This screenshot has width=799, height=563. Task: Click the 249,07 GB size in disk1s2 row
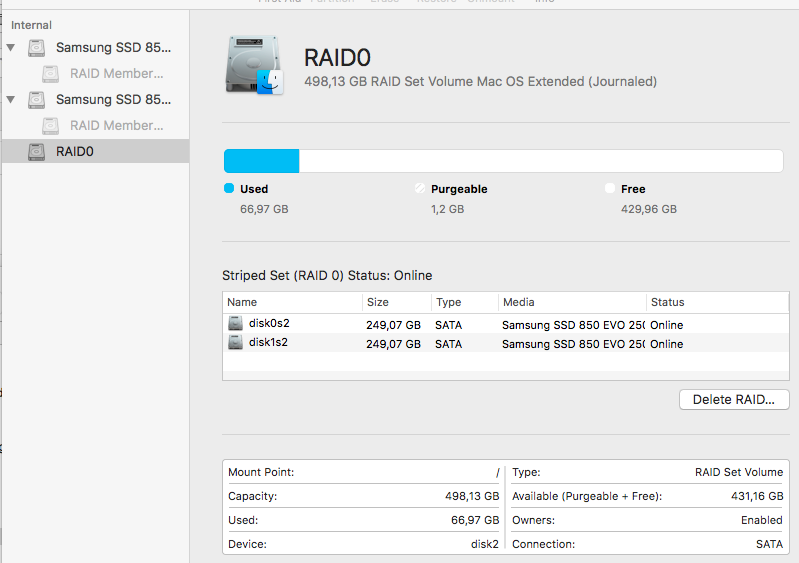pyautogui.click(x=393, y=344)
